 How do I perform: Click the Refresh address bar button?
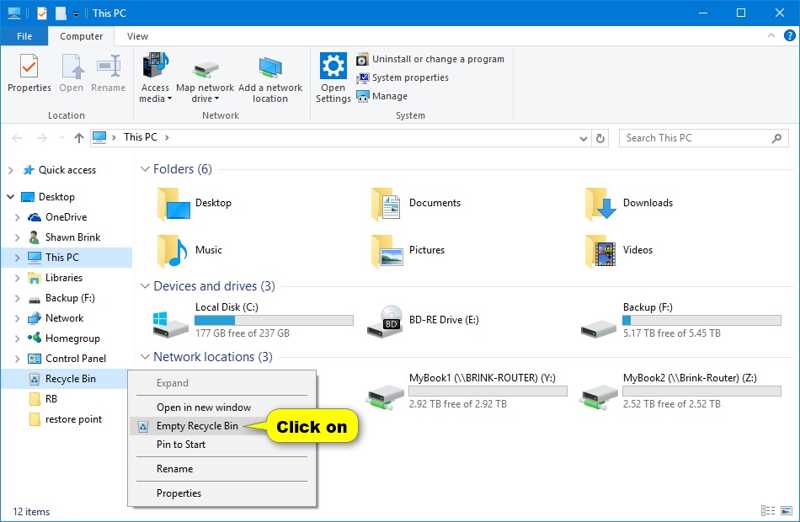(601, 138)
